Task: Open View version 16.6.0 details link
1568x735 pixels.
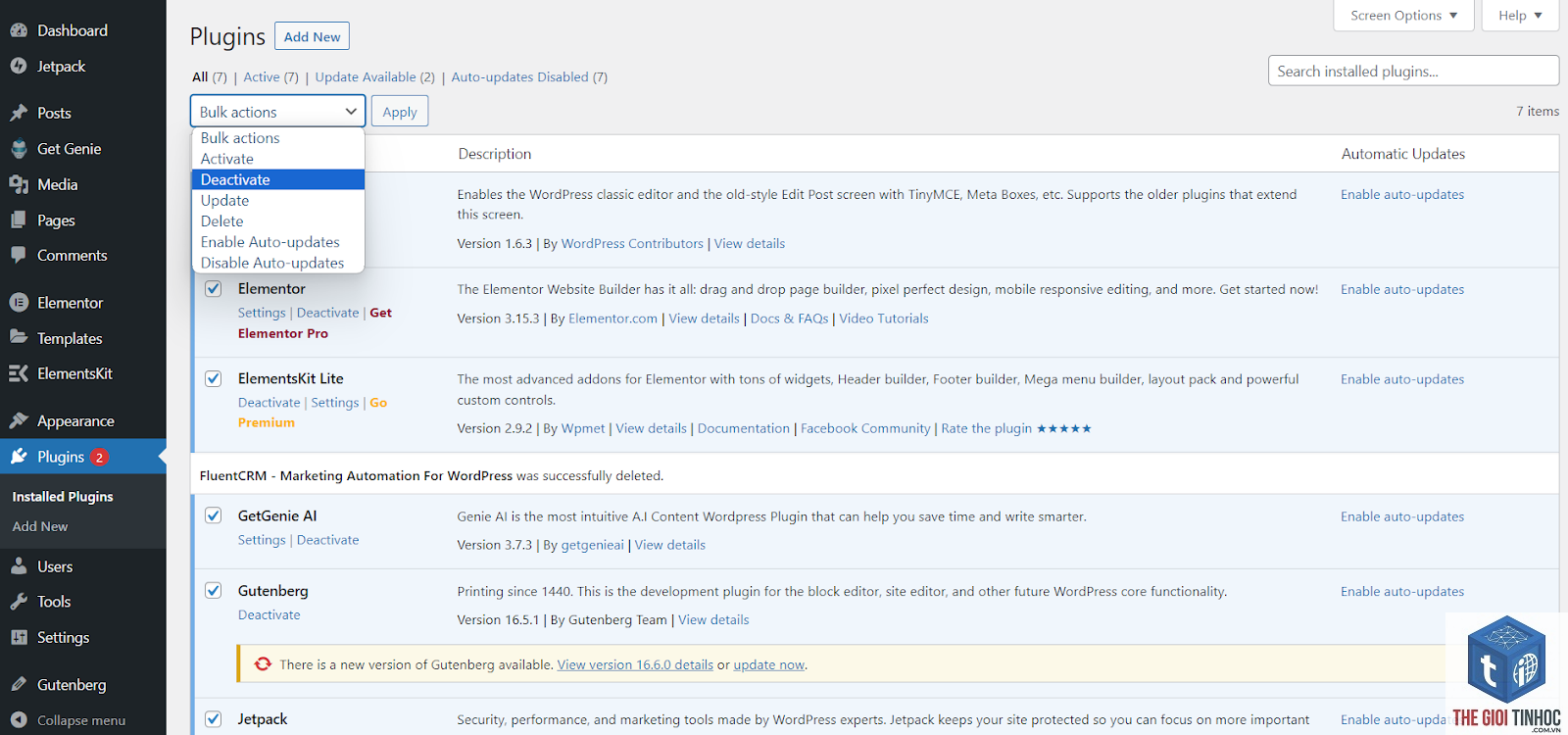Action: coord(635,664)
